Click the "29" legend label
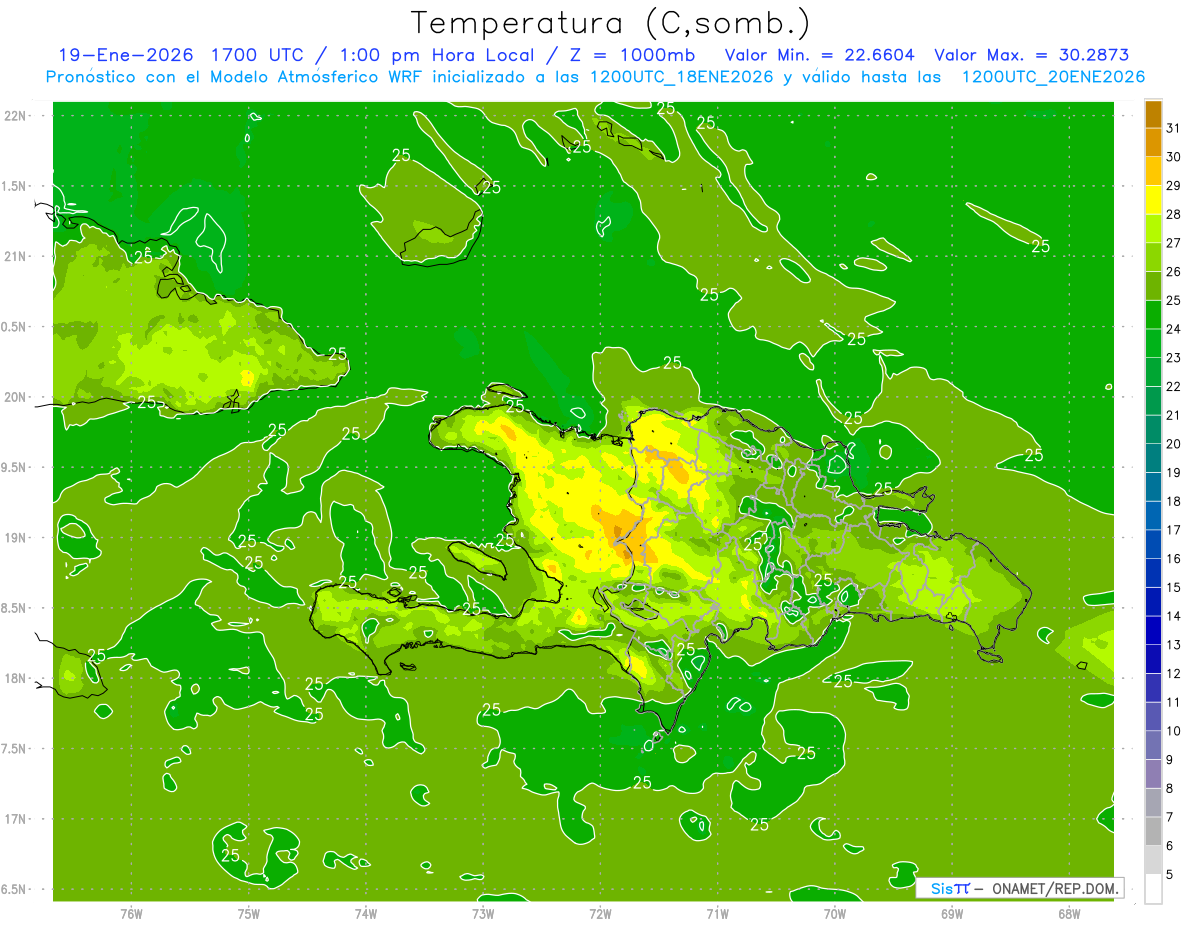The width and height of the screenshot is (1200, 927). (1174, 186)
